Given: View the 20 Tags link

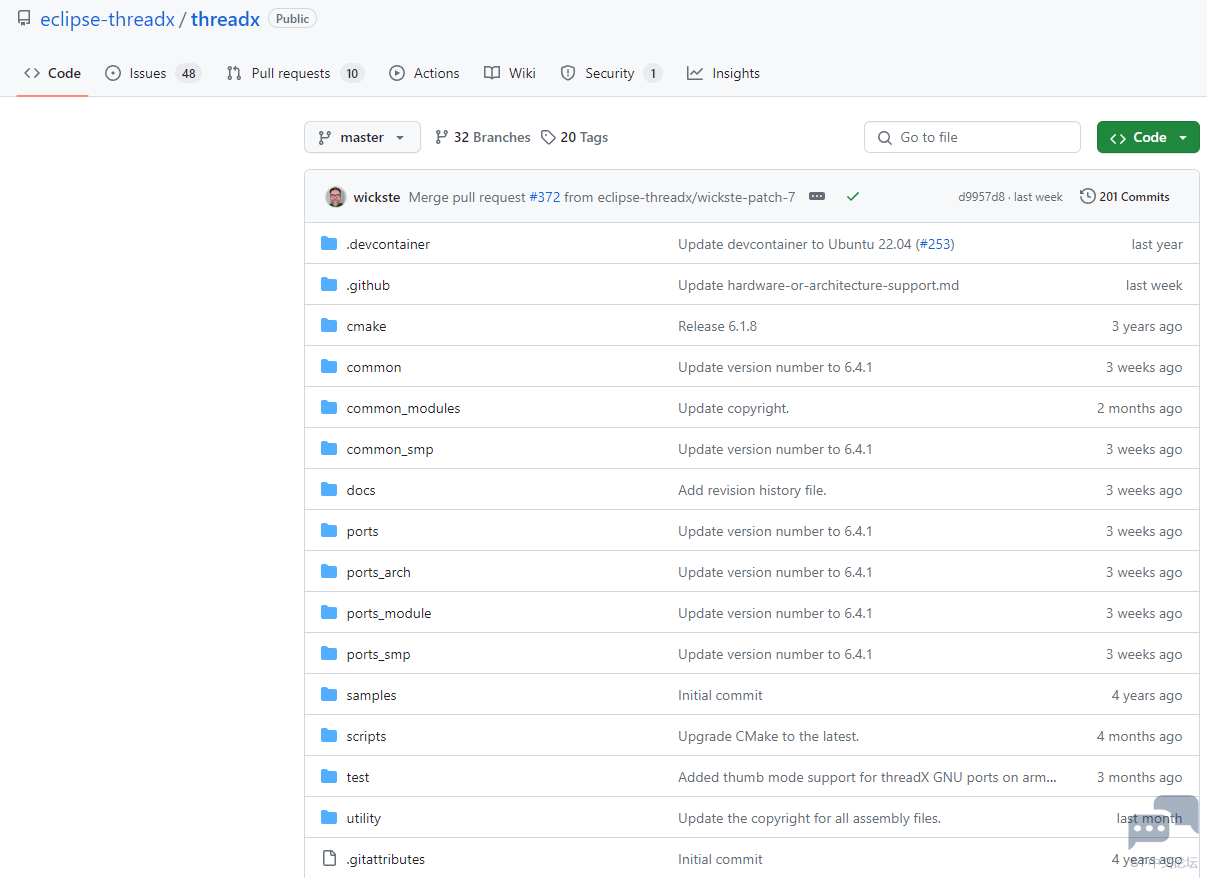Looking at the screenshot, I should pyautogui.click(x=575, y=138).
